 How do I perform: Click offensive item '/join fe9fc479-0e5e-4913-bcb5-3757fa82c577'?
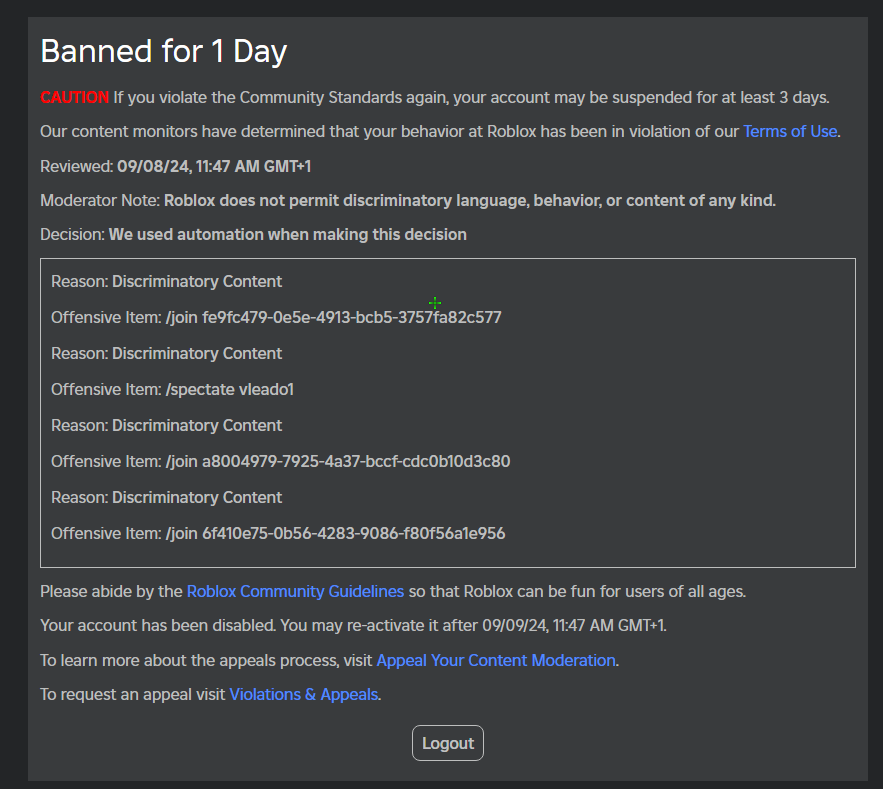(x=333, y=318)
